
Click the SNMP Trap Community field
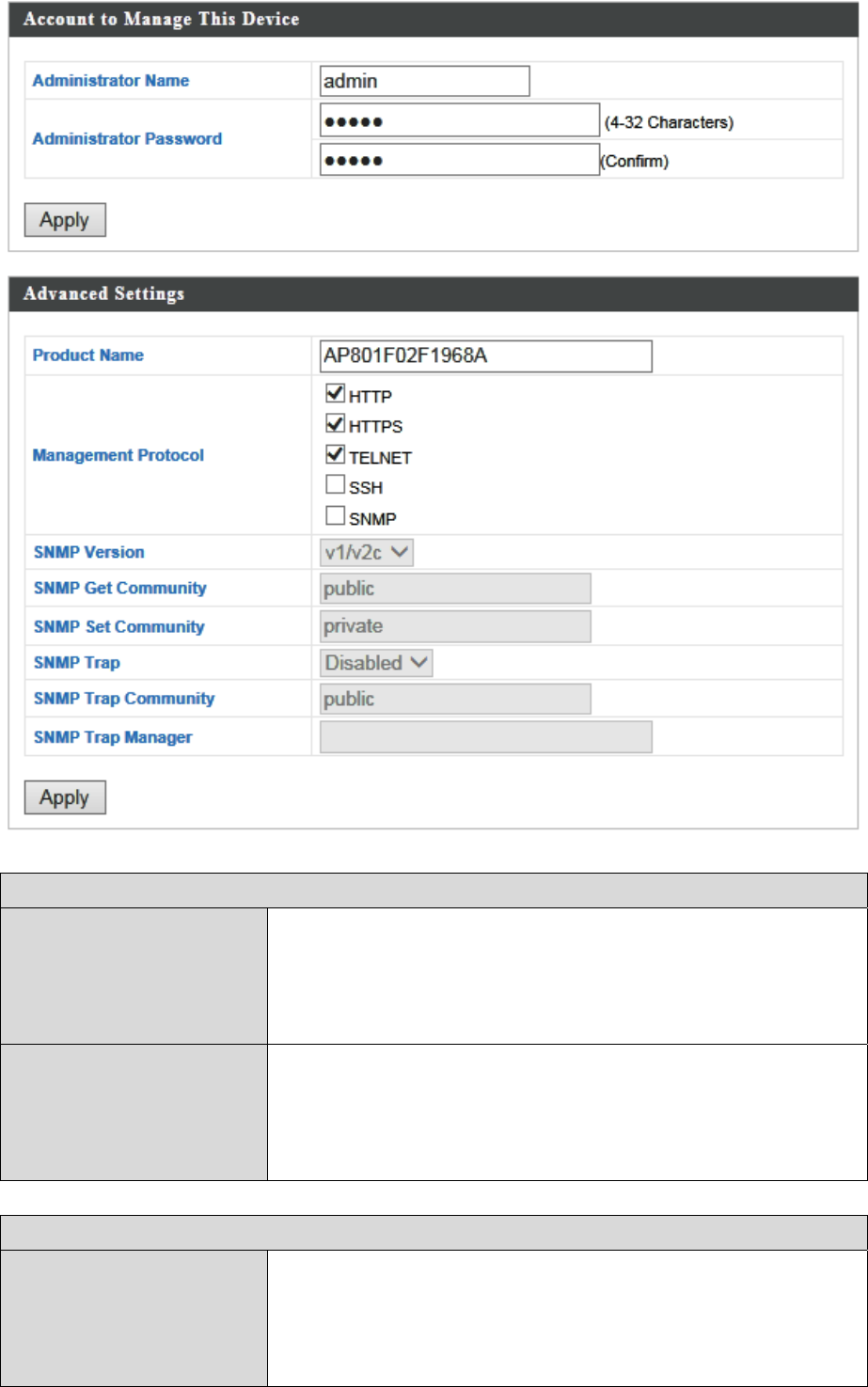coord(455,699)
